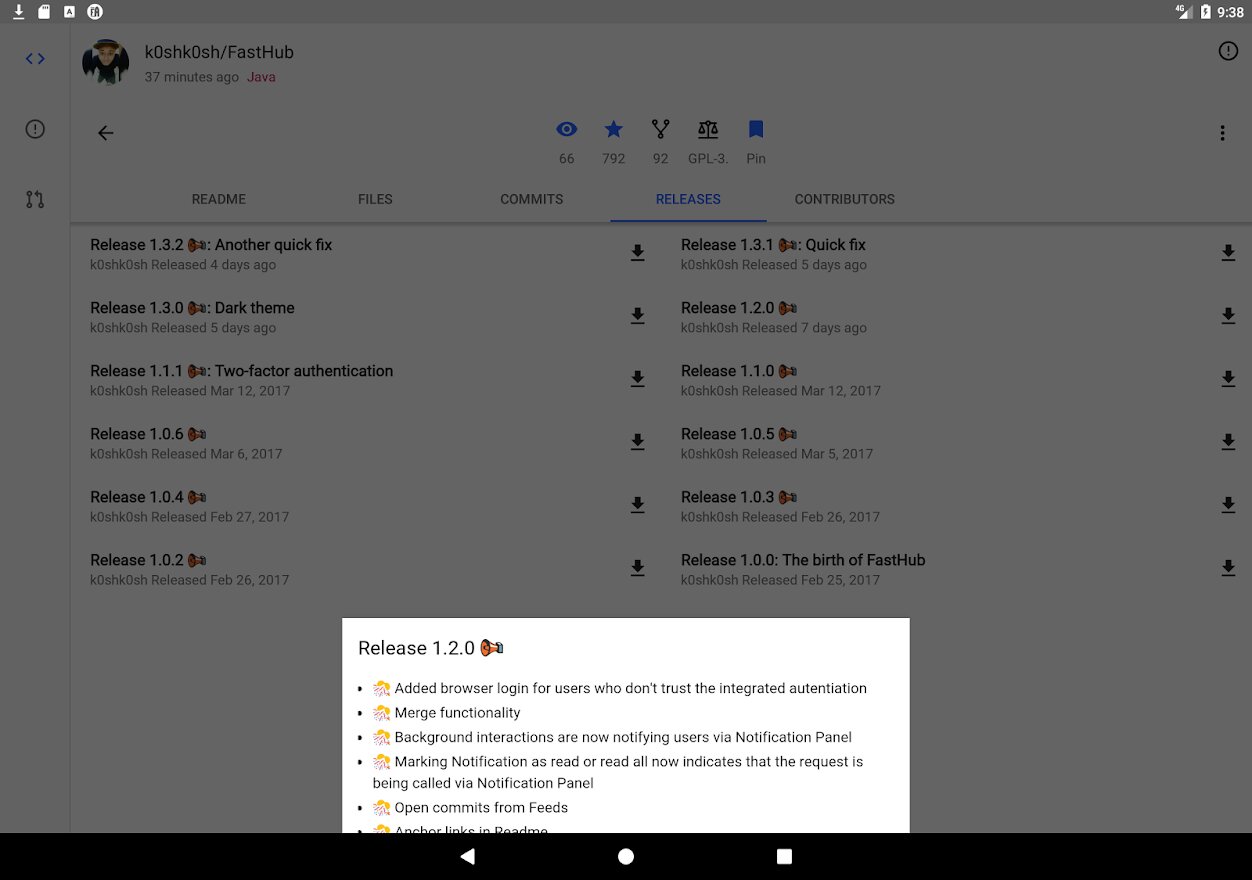
Task: Download Release 1.2.0 from the list
Action: point(1228,316)
